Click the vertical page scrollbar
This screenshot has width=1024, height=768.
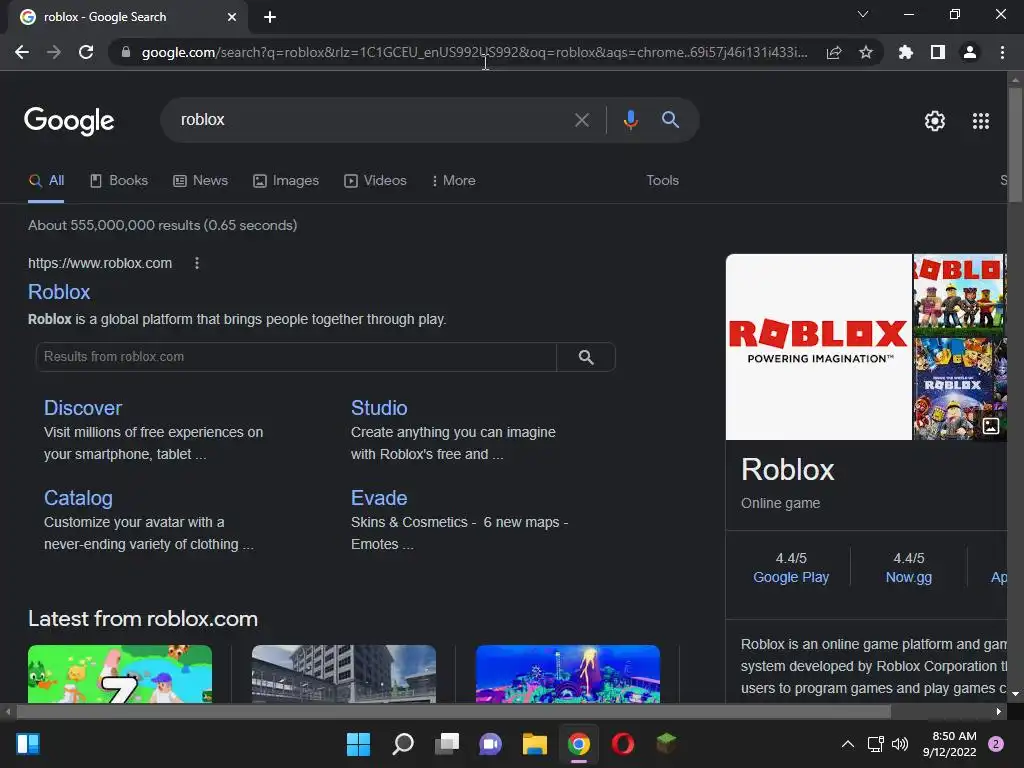(1015, 144)
